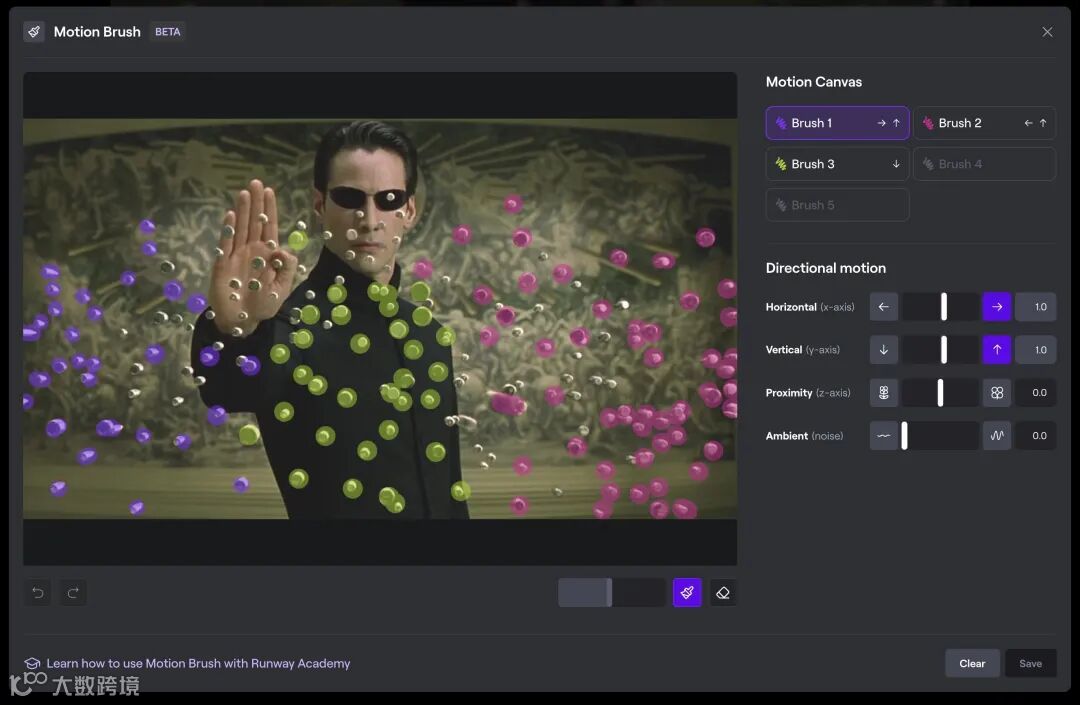Set horizontal motion to the left

coord(884,307)
